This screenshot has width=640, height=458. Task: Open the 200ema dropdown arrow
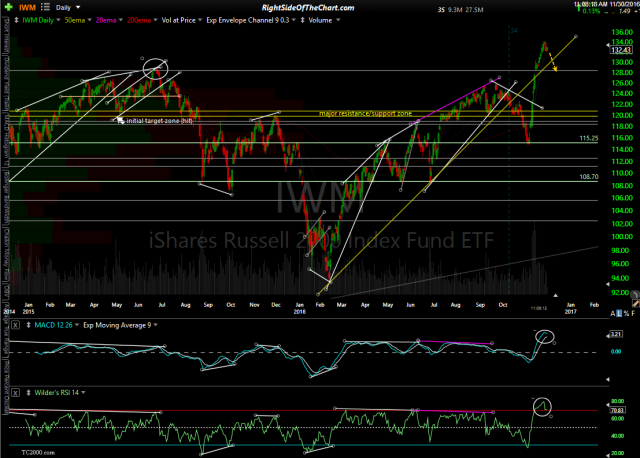tap(156, 20)
